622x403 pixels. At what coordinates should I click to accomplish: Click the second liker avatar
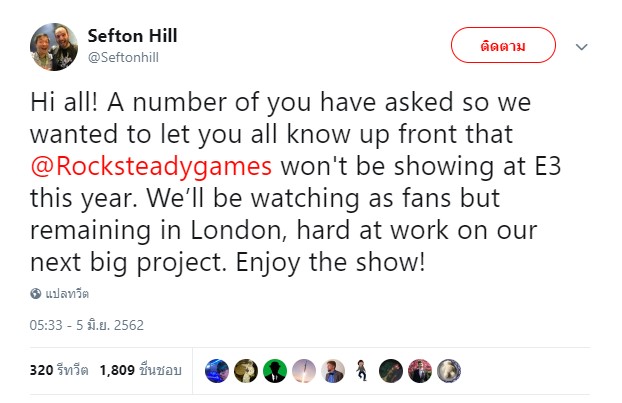(246, 370)
